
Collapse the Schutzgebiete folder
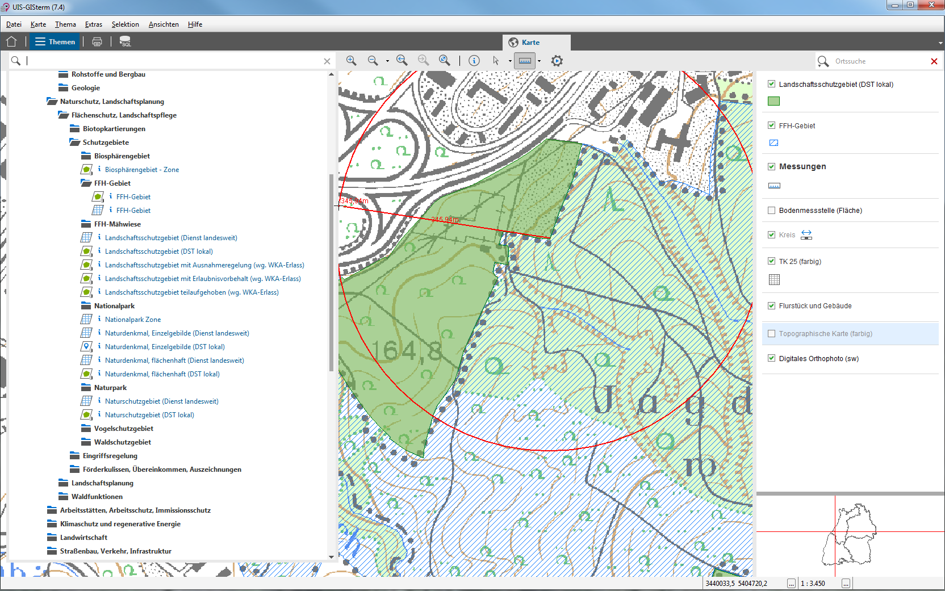(75, 142)
